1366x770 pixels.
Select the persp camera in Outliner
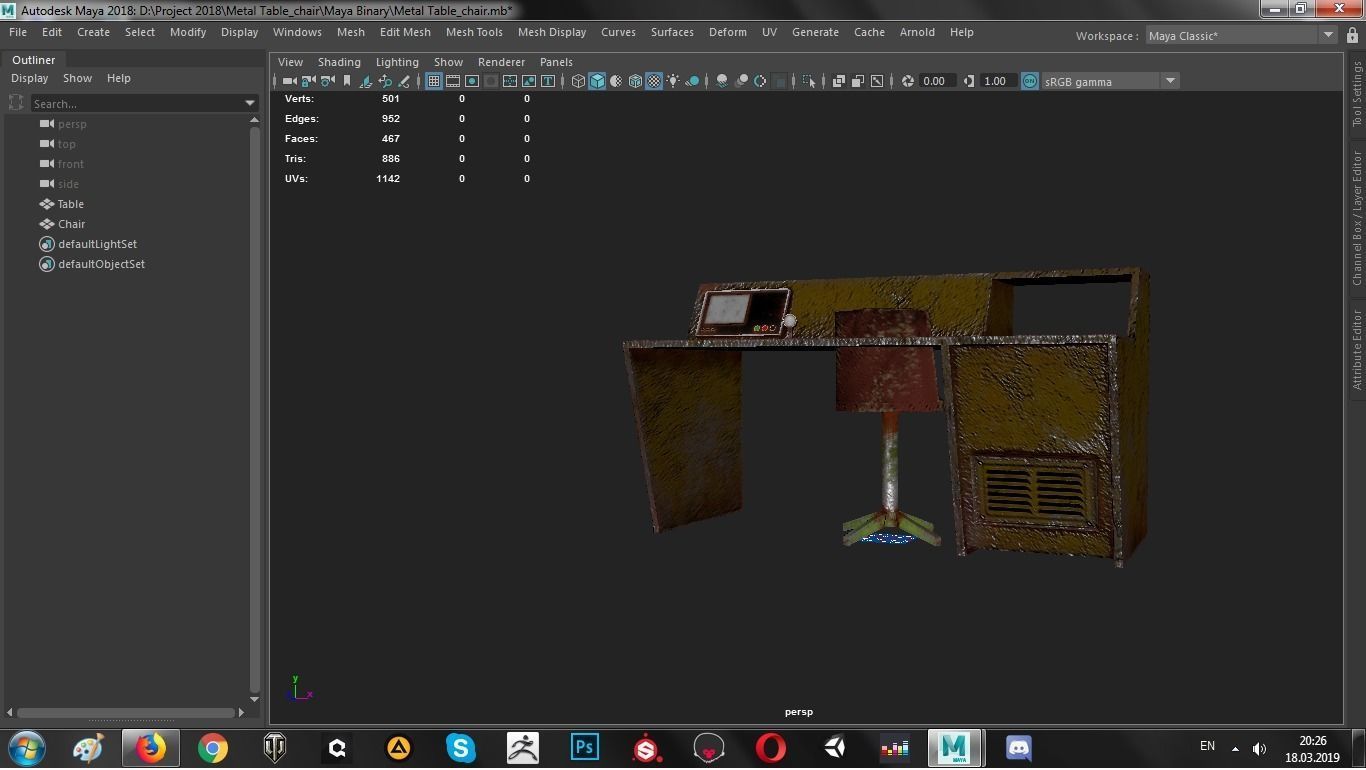point(72,124)
